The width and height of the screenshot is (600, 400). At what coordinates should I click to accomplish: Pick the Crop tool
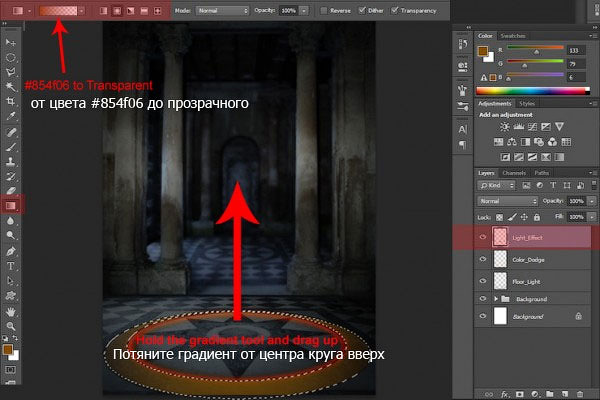(x=11, y=102)
